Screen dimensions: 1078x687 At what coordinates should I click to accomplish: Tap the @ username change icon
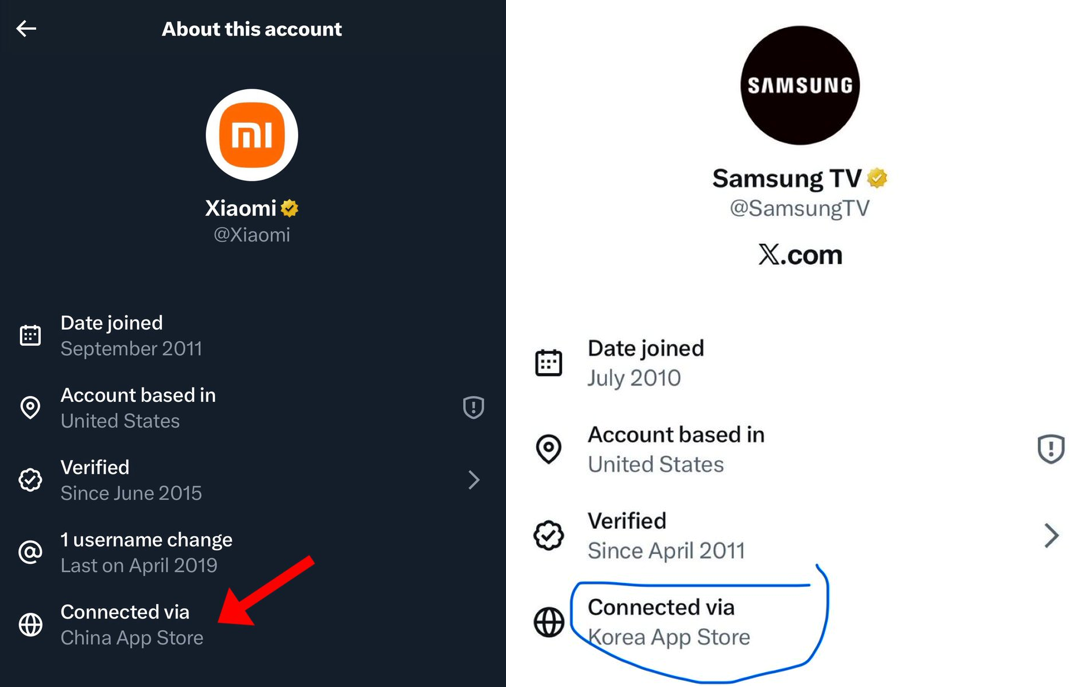(x=31, y=552)
